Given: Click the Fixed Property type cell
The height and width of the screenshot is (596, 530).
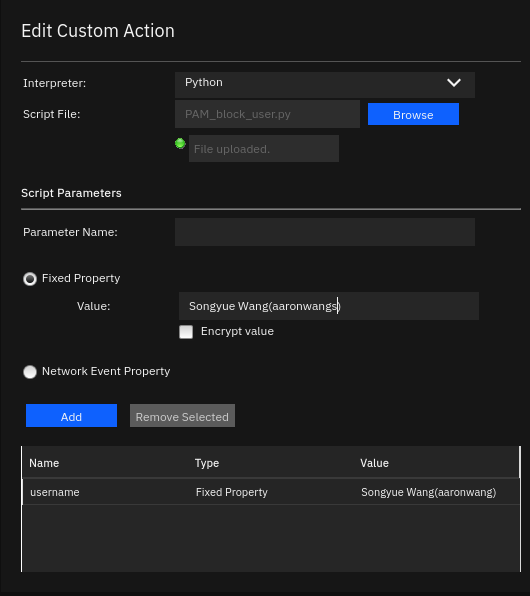Looking at the screenshot, I should [x=232, y=492].
